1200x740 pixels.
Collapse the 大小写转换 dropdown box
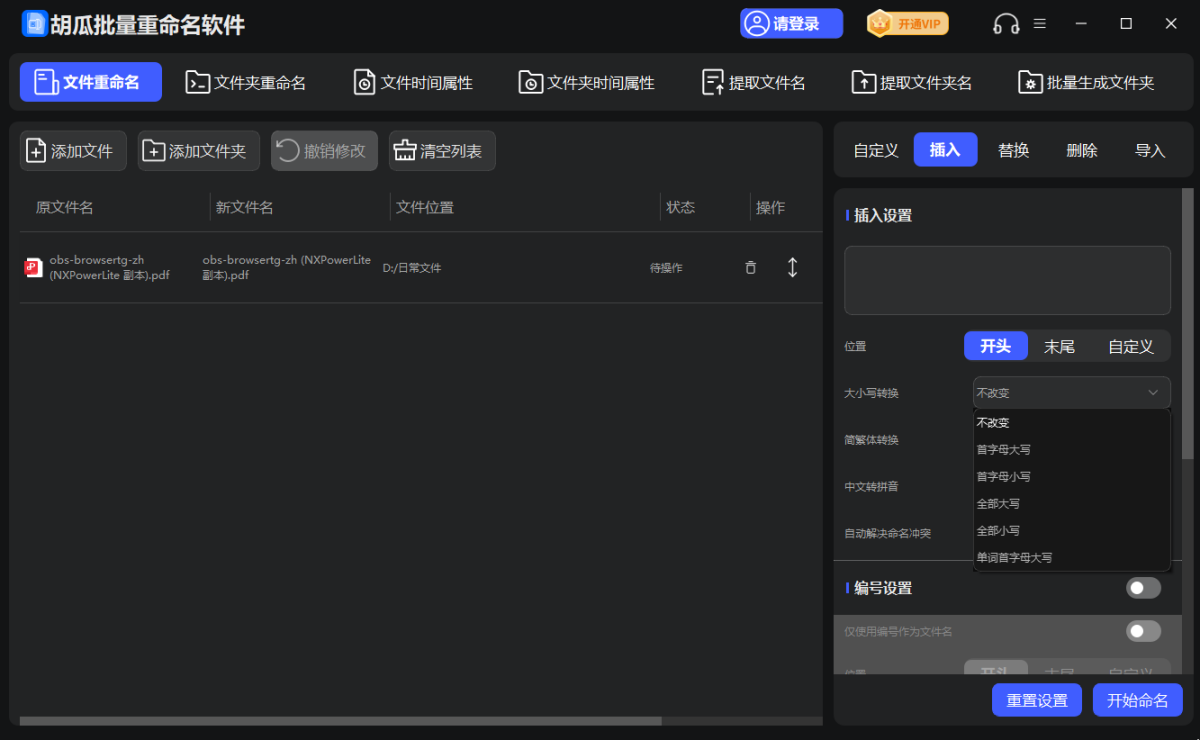(x=1071, y=393)
